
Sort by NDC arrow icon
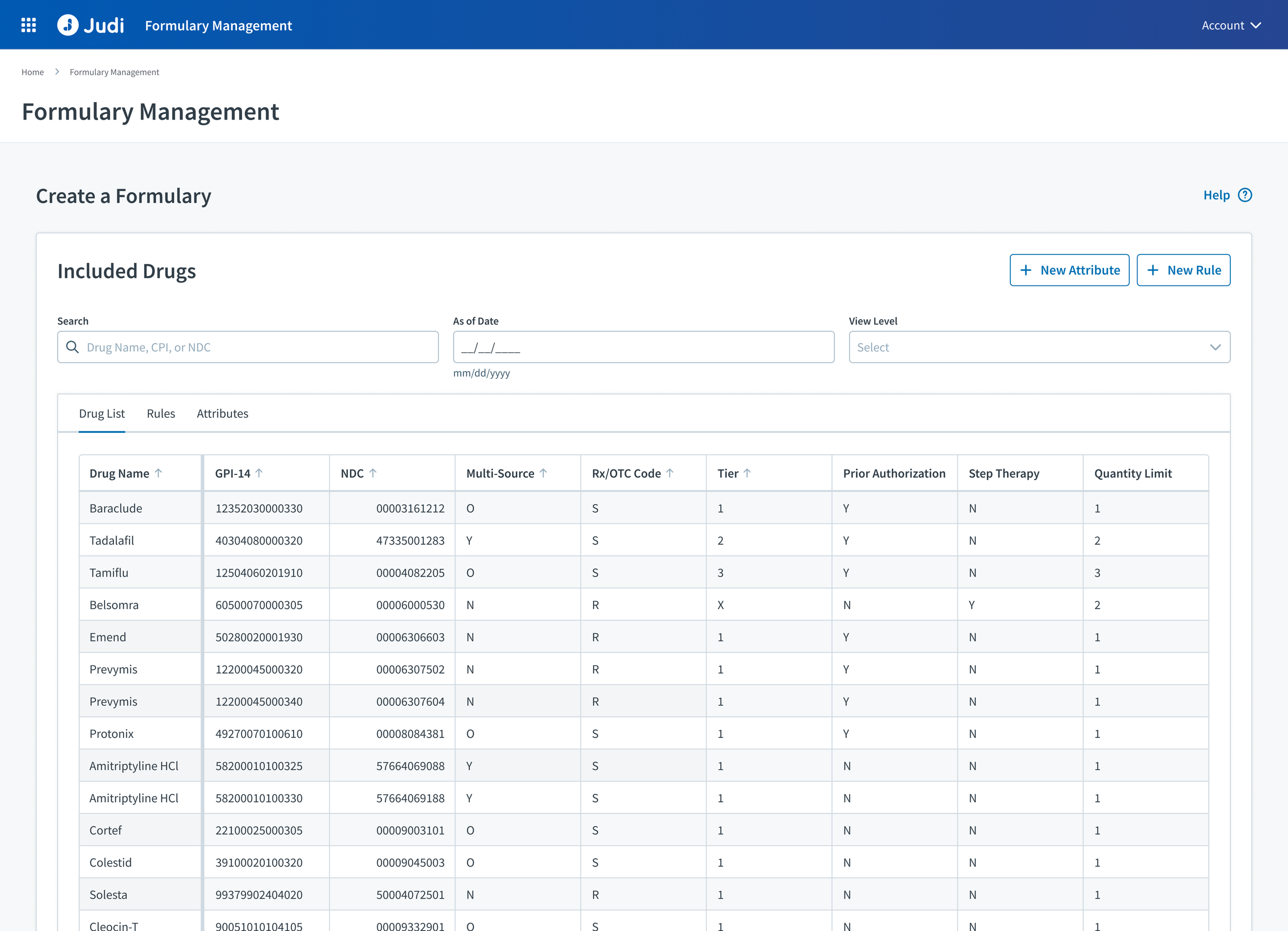373,473
